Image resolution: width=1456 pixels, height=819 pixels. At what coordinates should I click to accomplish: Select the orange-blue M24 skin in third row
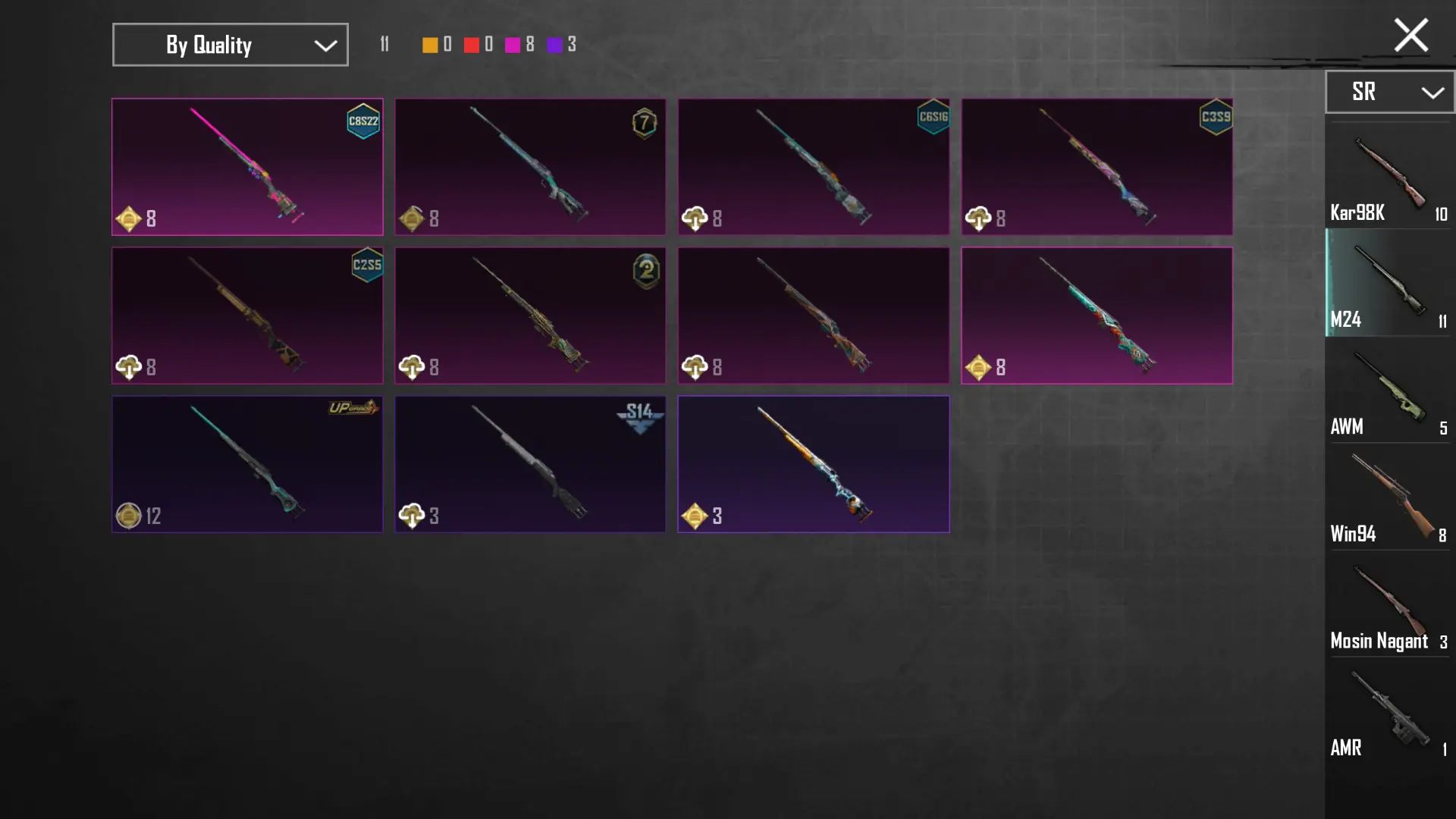(x=813, y=464)
